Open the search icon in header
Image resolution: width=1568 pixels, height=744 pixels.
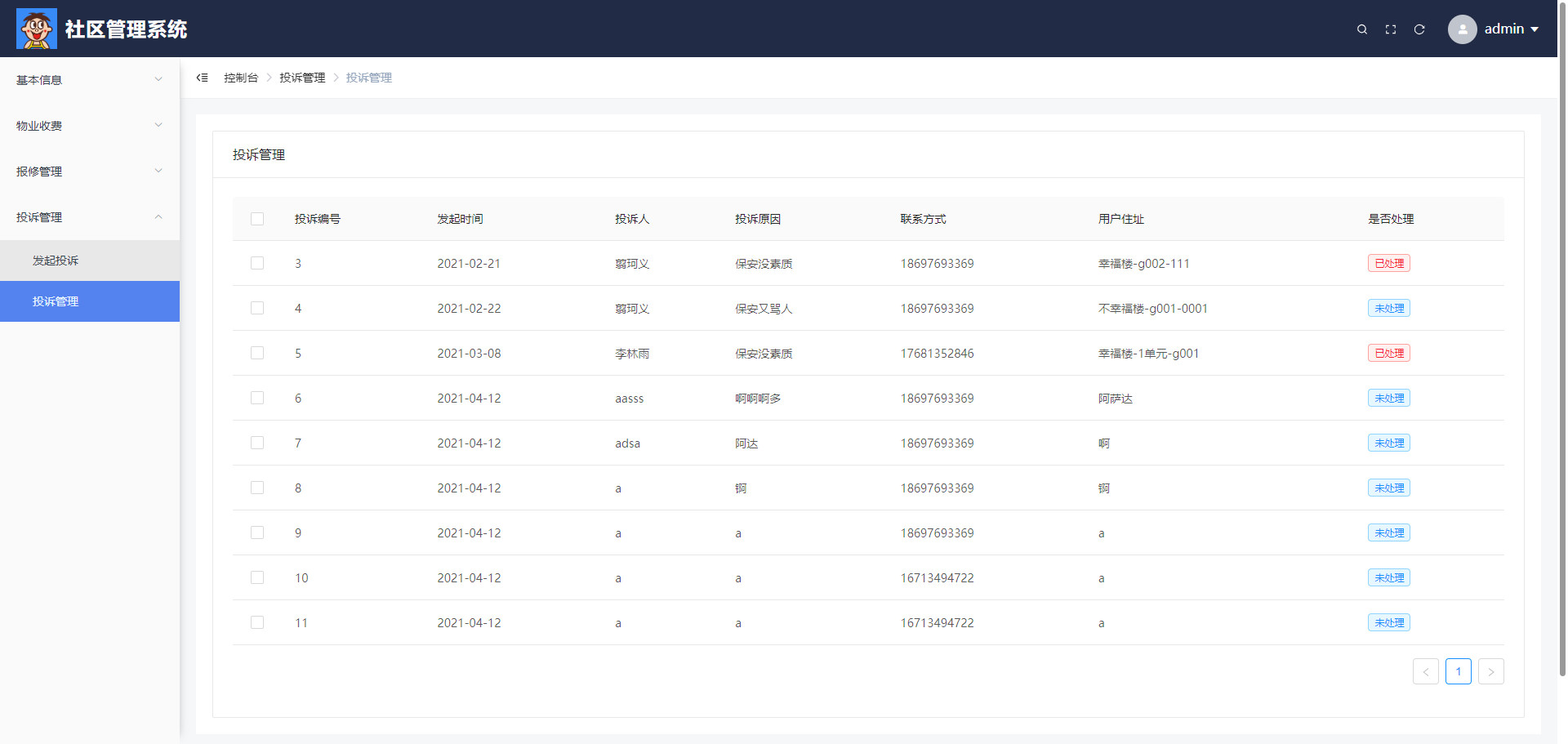(1362, 29)
